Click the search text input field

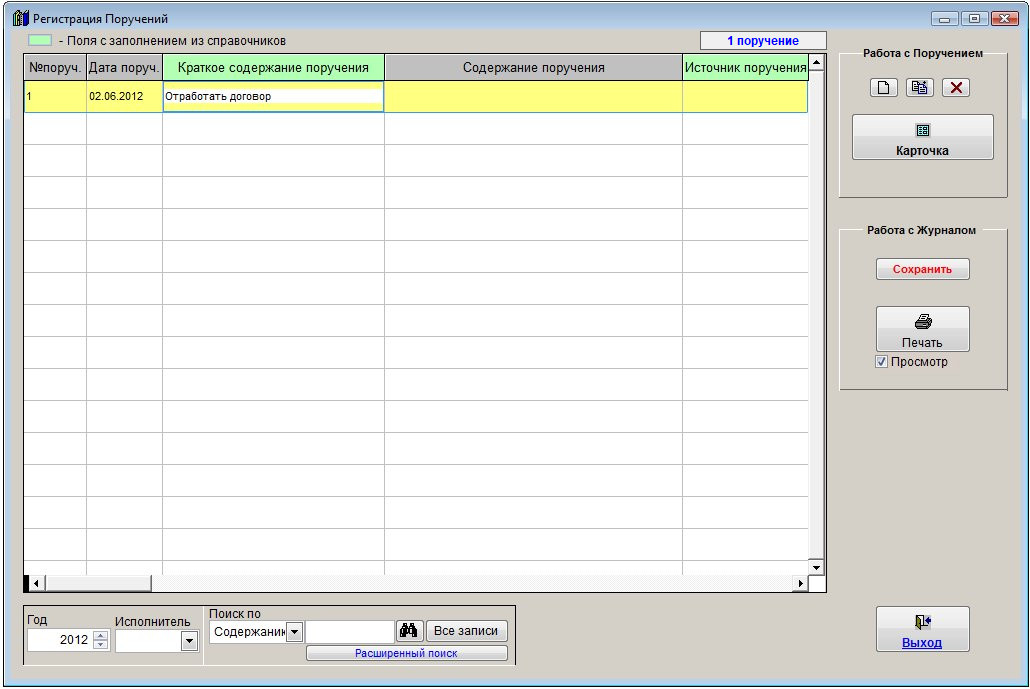(349, 632)
